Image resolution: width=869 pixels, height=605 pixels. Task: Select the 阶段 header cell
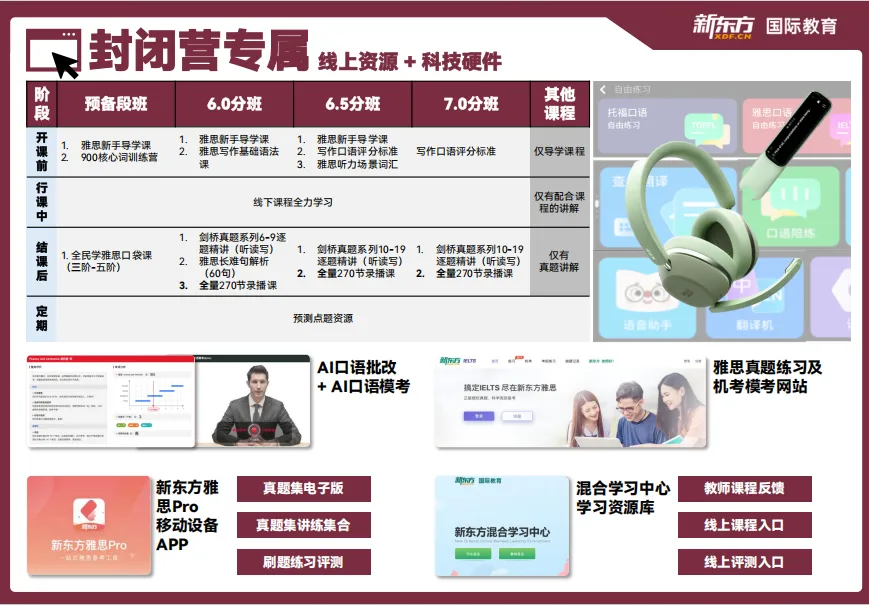click(42, 104)
